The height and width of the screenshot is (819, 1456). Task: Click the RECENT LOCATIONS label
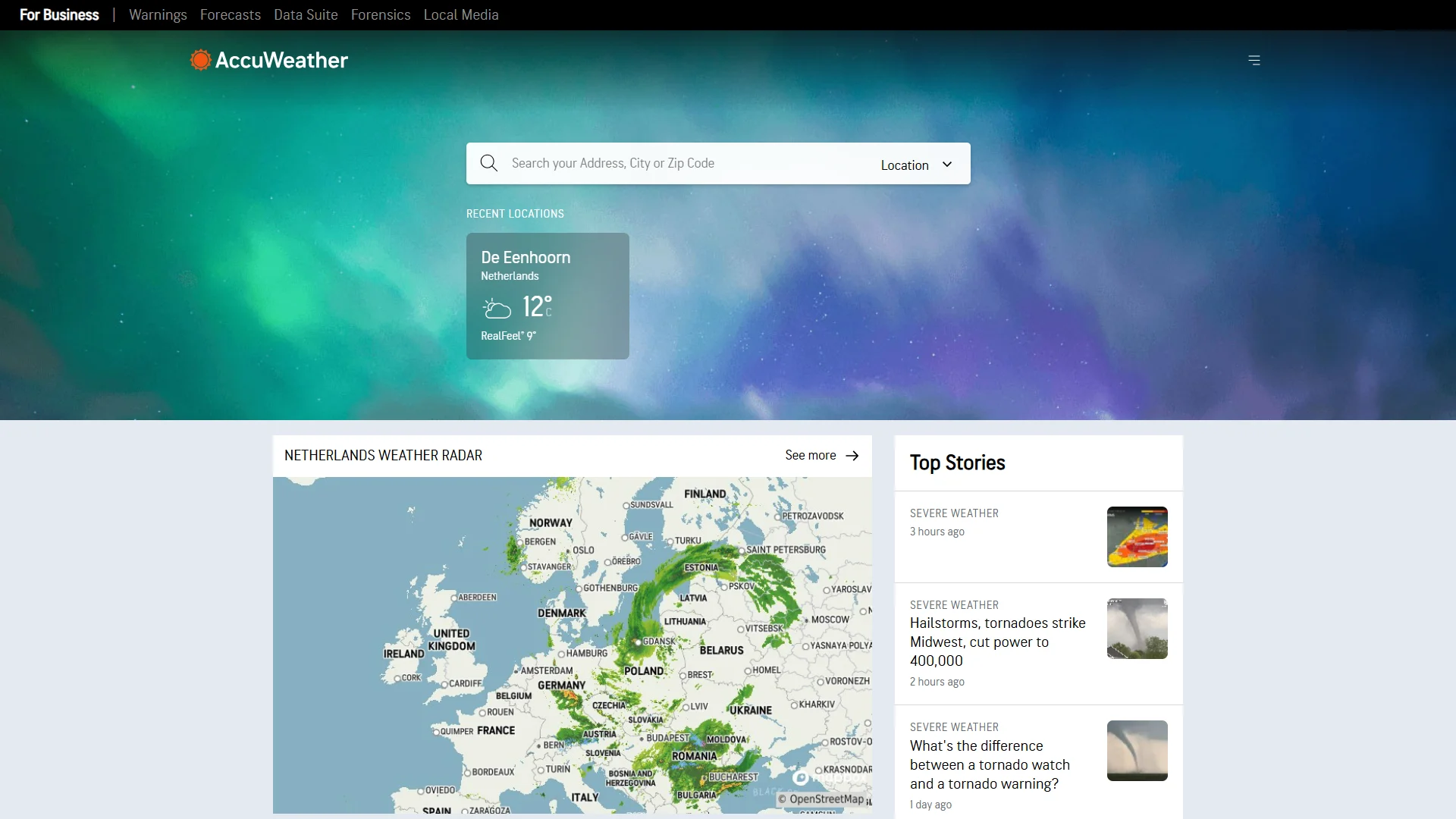(x=515, y=214)
